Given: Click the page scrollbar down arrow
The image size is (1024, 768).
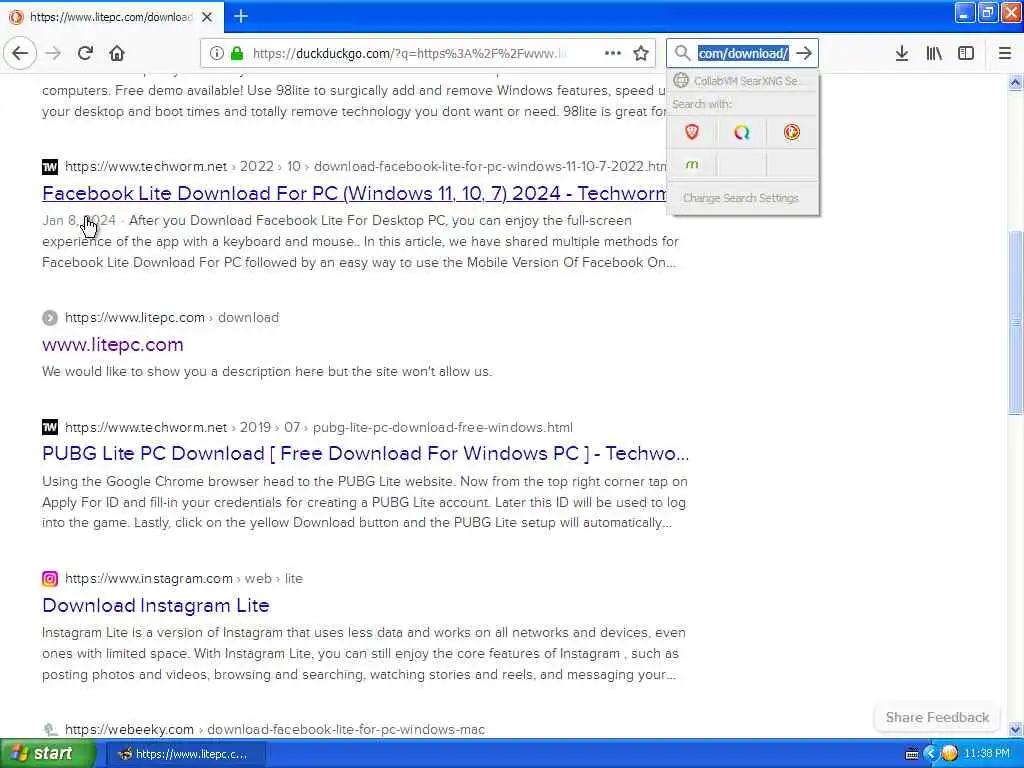Looking at the screenshot, I should click(1015, 729).
